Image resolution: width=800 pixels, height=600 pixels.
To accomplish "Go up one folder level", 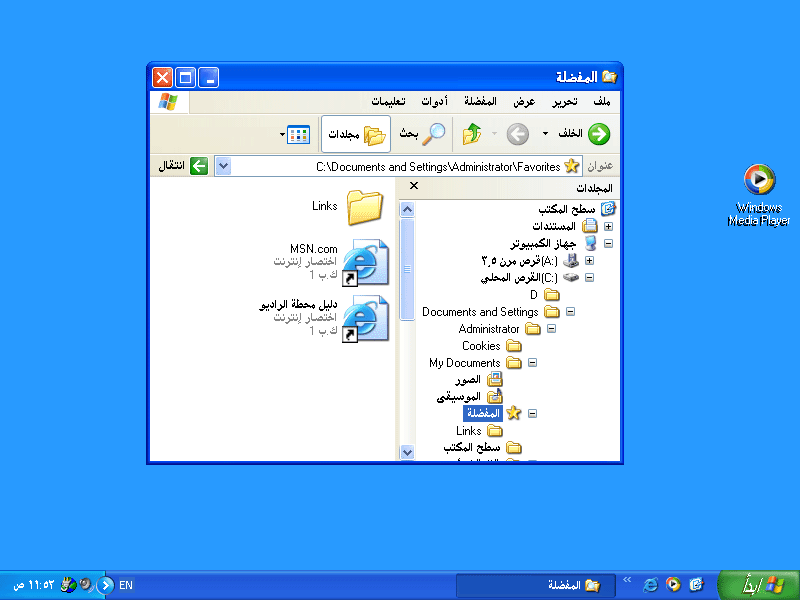I will 471,134.
